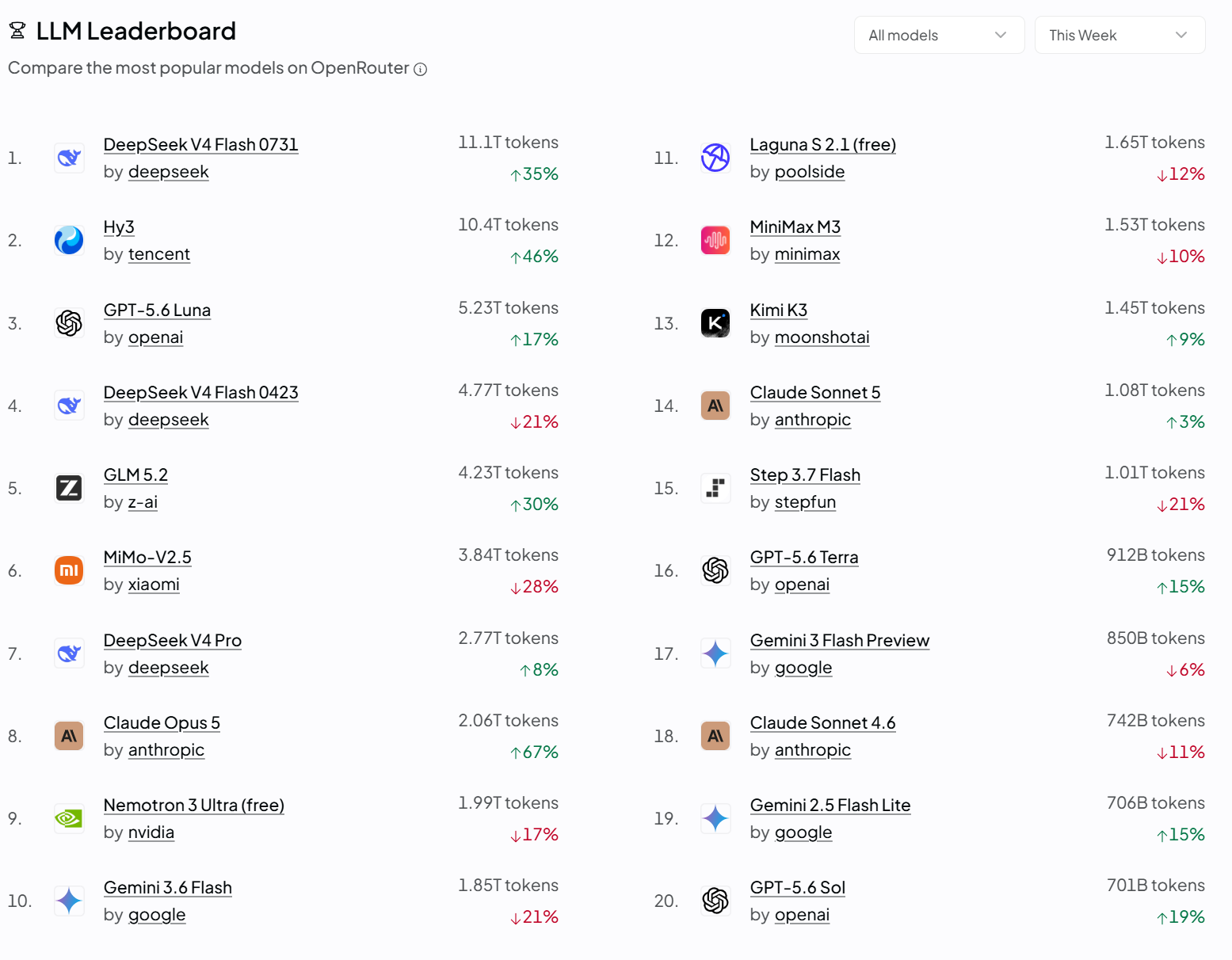This screenshot has width=1232, height=960.
Task: Click the DeepSeek whale icon at rank 1
Action: (69, 158)
